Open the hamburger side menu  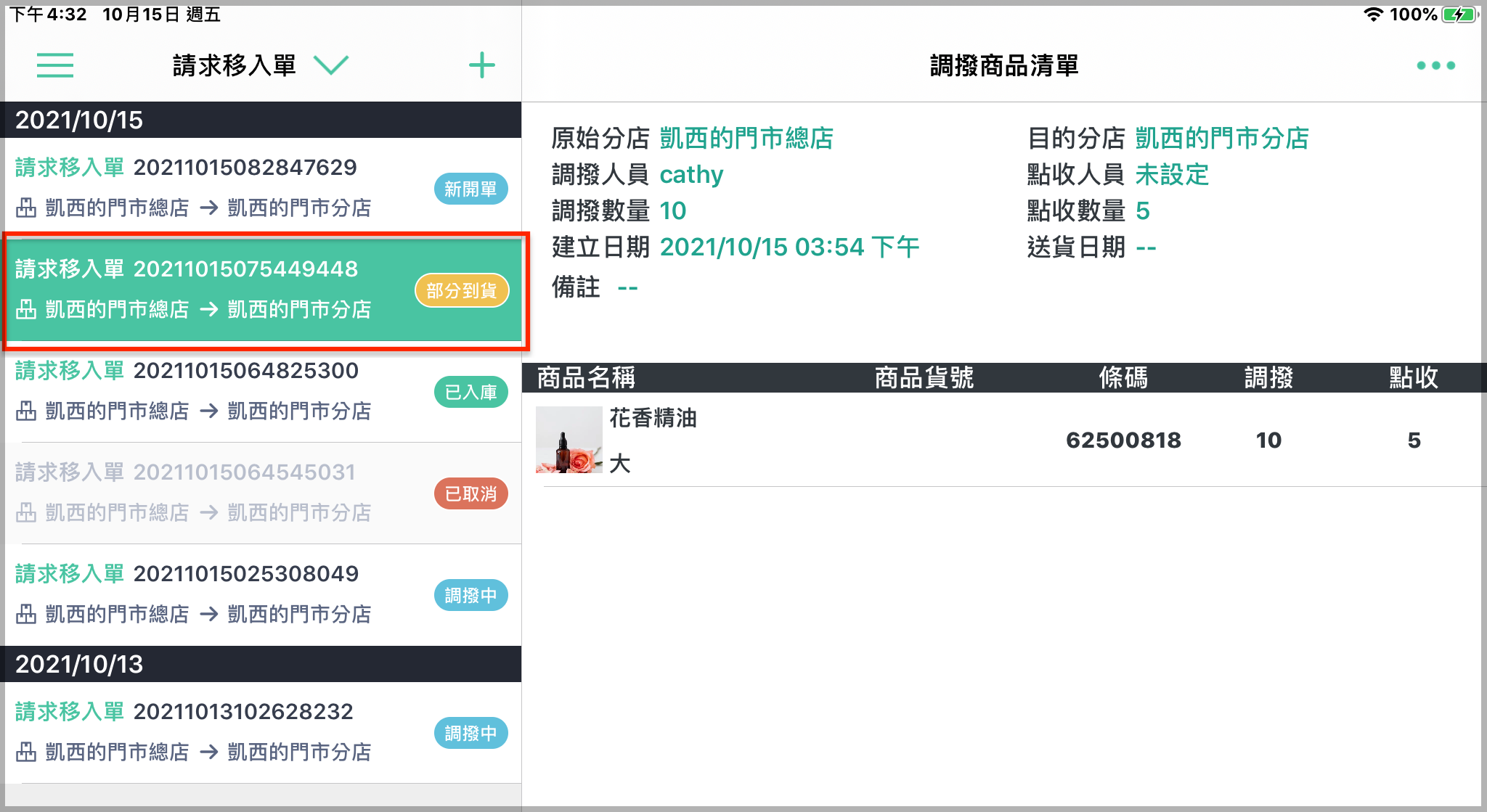pyautogui.click(x=55, y=65)
